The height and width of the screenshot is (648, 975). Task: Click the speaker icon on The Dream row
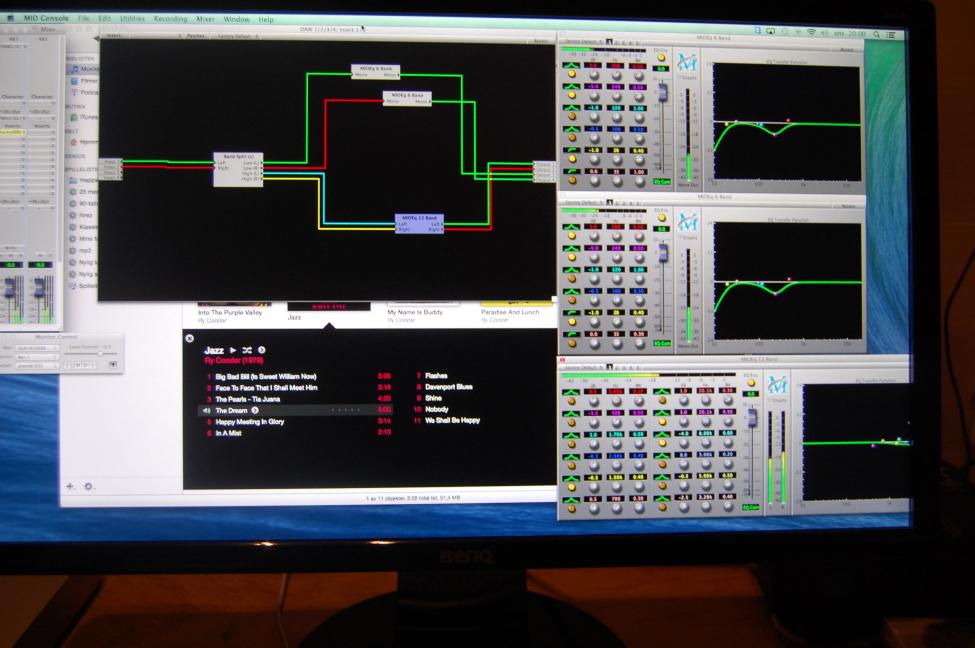tap(206, 410)
